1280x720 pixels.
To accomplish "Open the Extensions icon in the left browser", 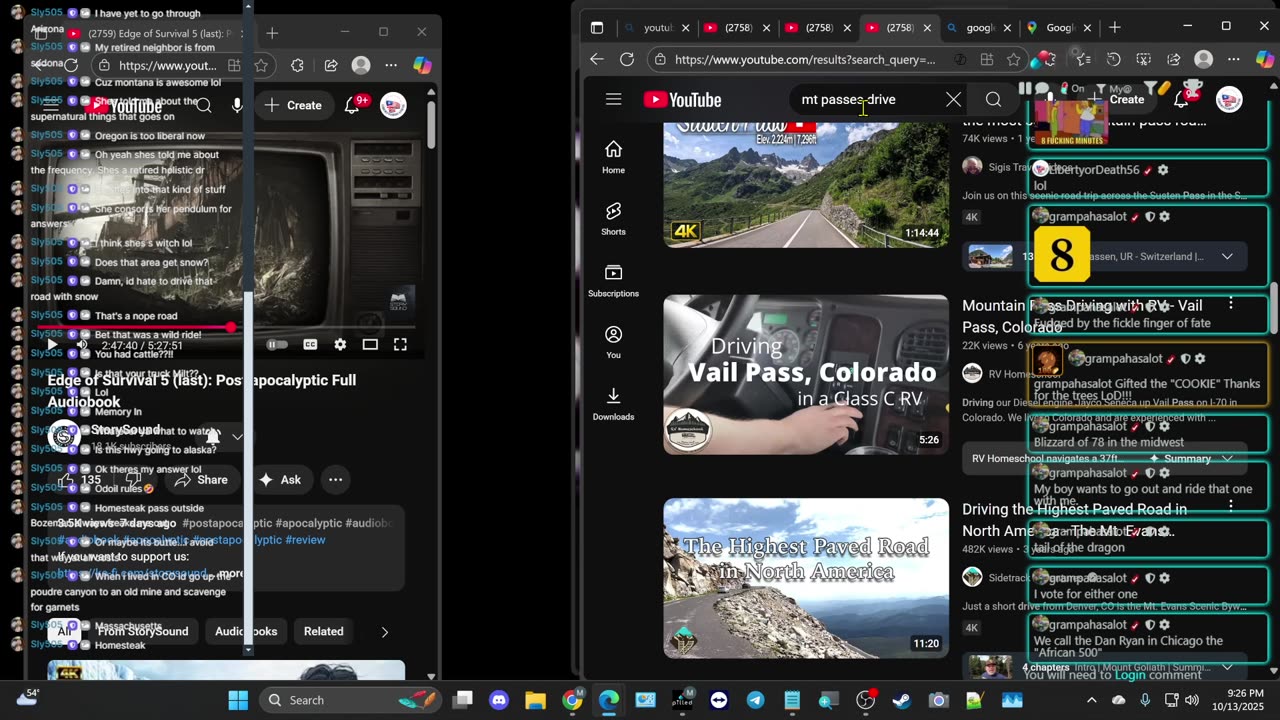I will coord(297,66).
